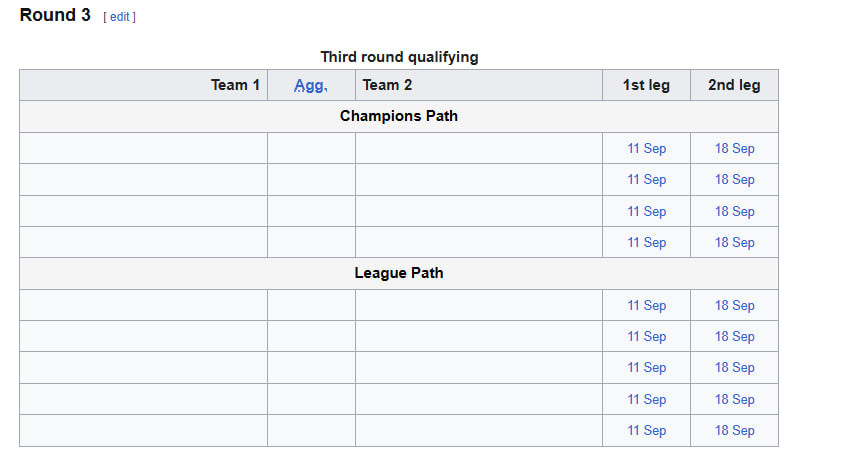Open 11 Sep in last League Path row

pyautogui.click(x=646, y=431)
